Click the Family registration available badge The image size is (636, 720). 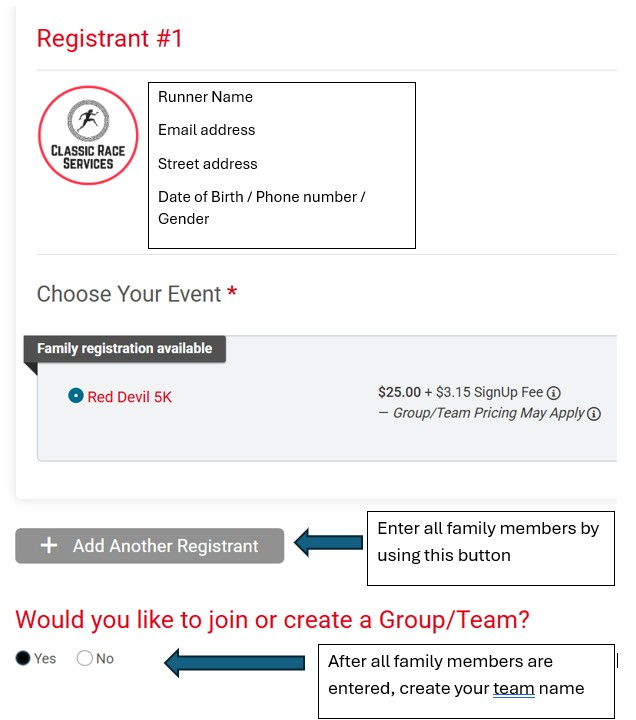pos(125,349)
